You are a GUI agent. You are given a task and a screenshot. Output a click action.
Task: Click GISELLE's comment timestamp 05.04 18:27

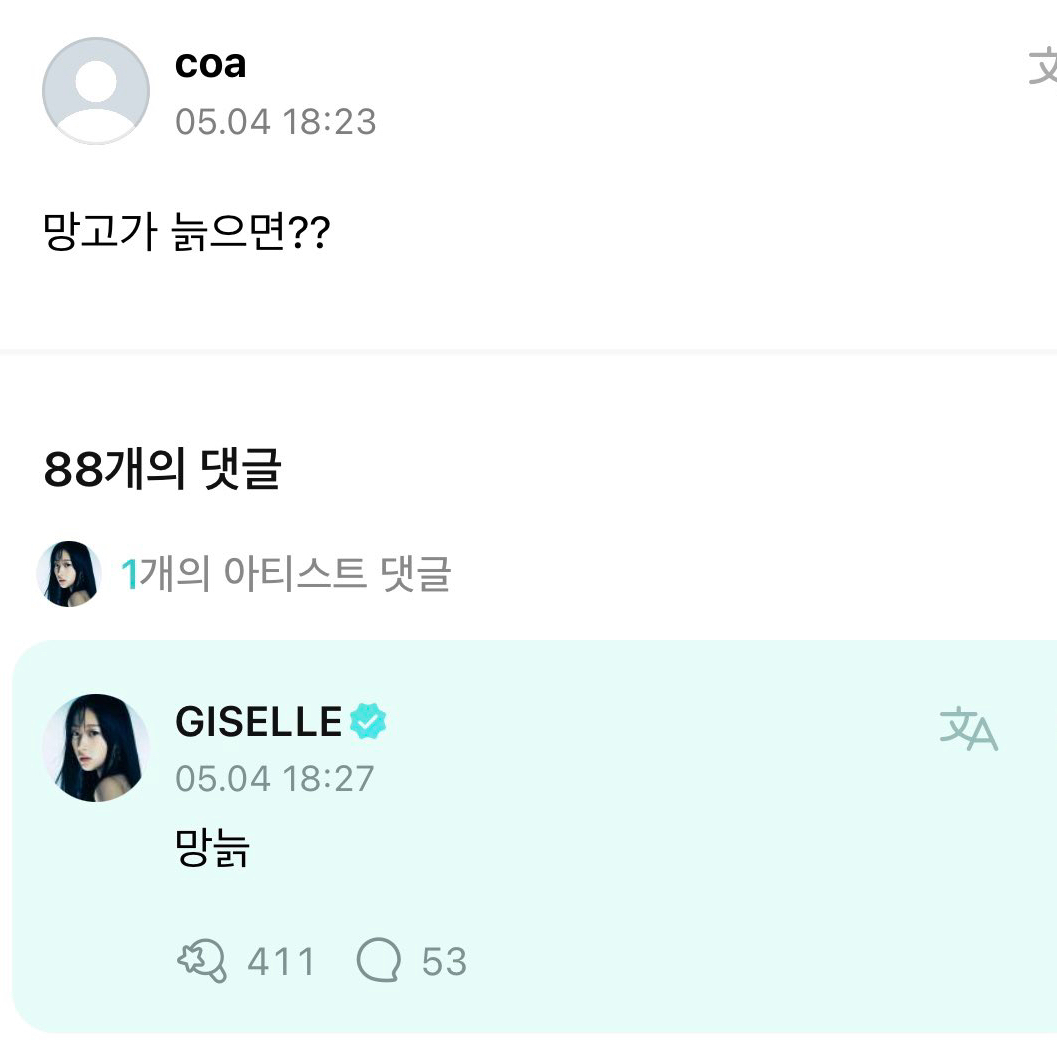tap(275, 778)
